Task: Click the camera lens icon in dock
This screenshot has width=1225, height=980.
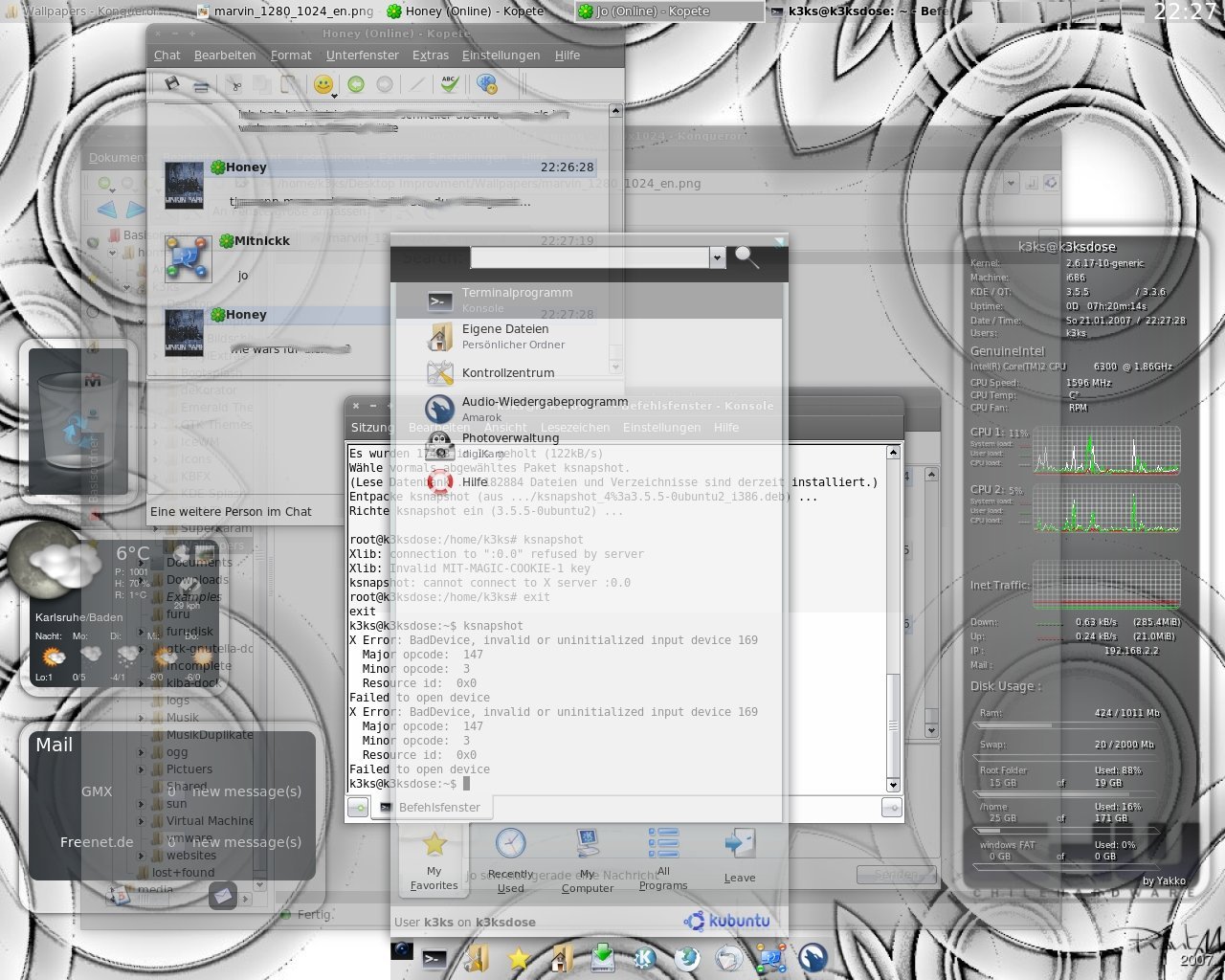Action: coord(402,949)
